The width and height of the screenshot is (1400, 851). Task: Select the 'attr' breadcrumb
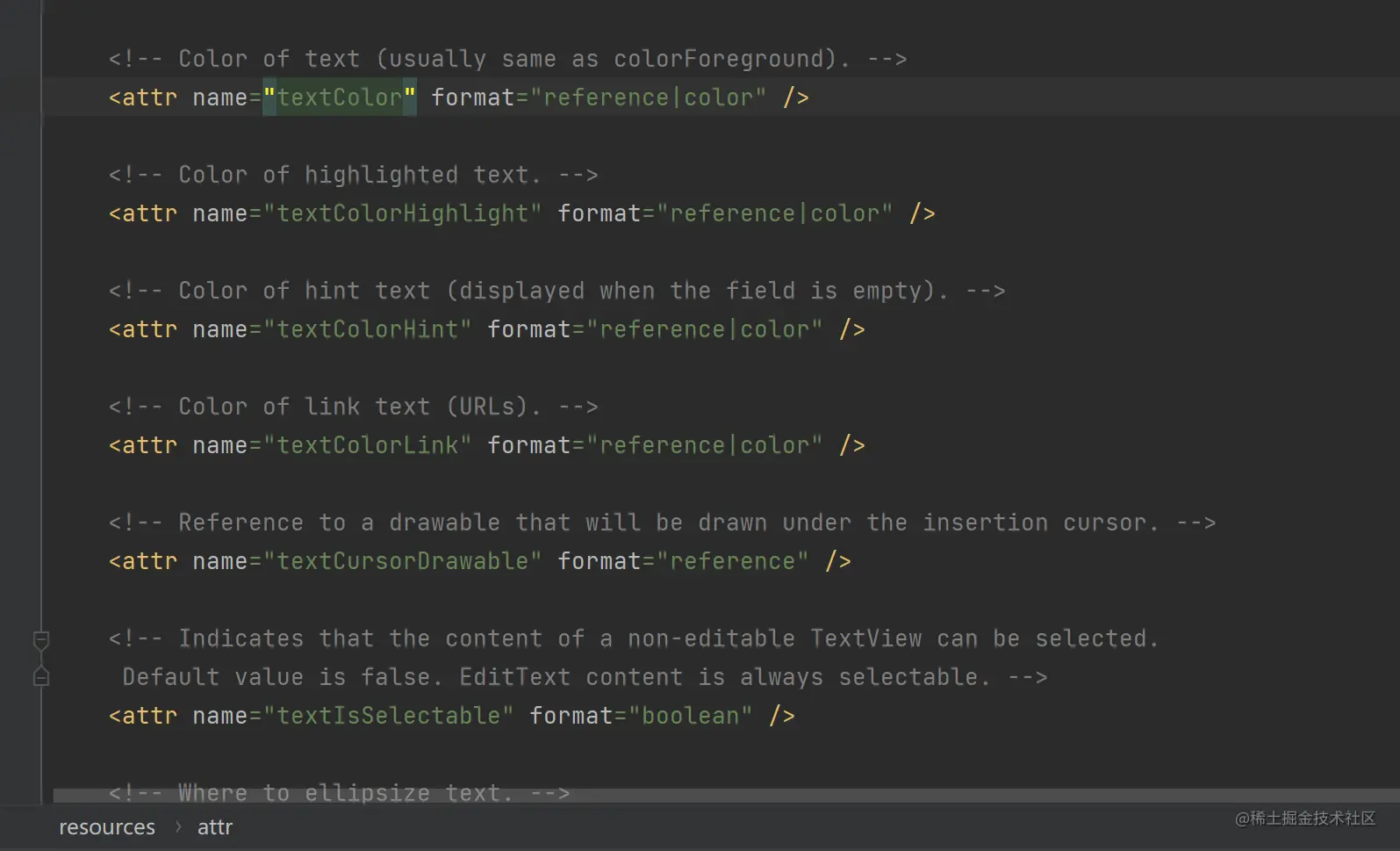coord(215,827)
